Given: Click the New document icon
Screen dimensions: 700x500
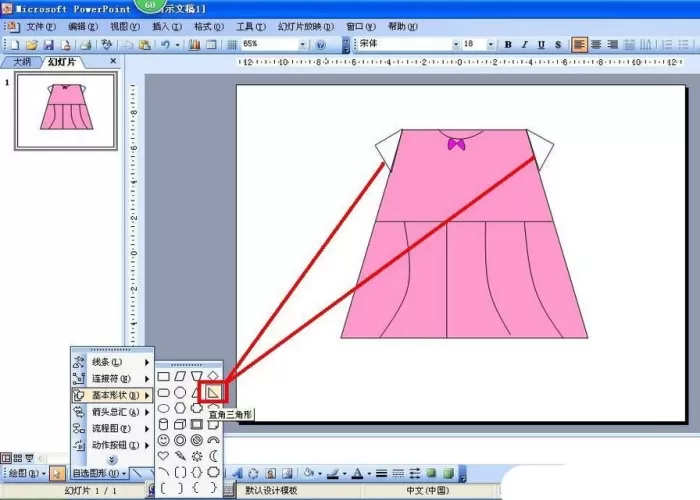Looking at the screenshot, I should (x=15, y=45).
